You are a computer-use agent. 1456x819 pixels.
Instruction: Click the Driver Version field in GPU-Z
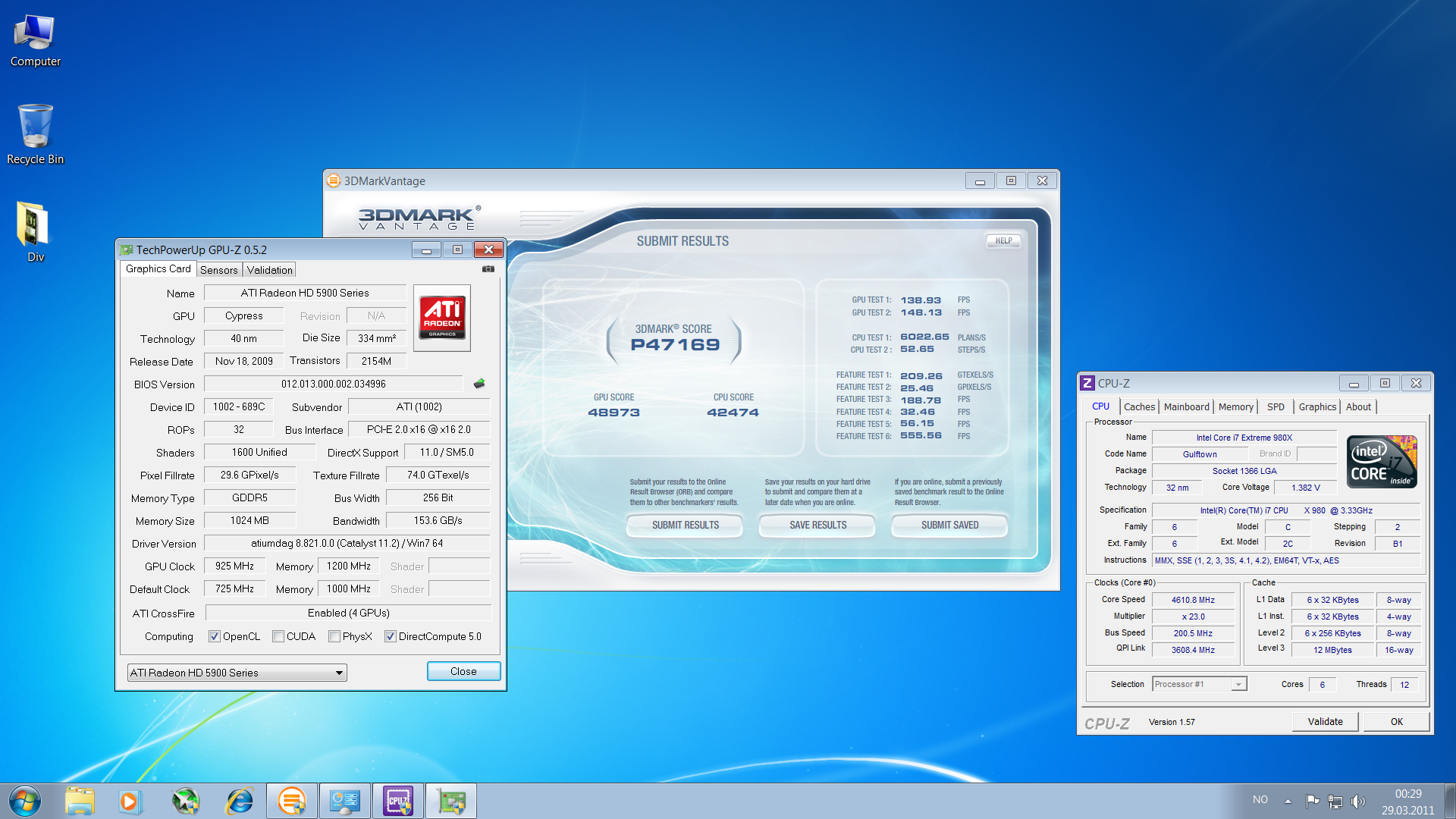[x=347, y=543]
